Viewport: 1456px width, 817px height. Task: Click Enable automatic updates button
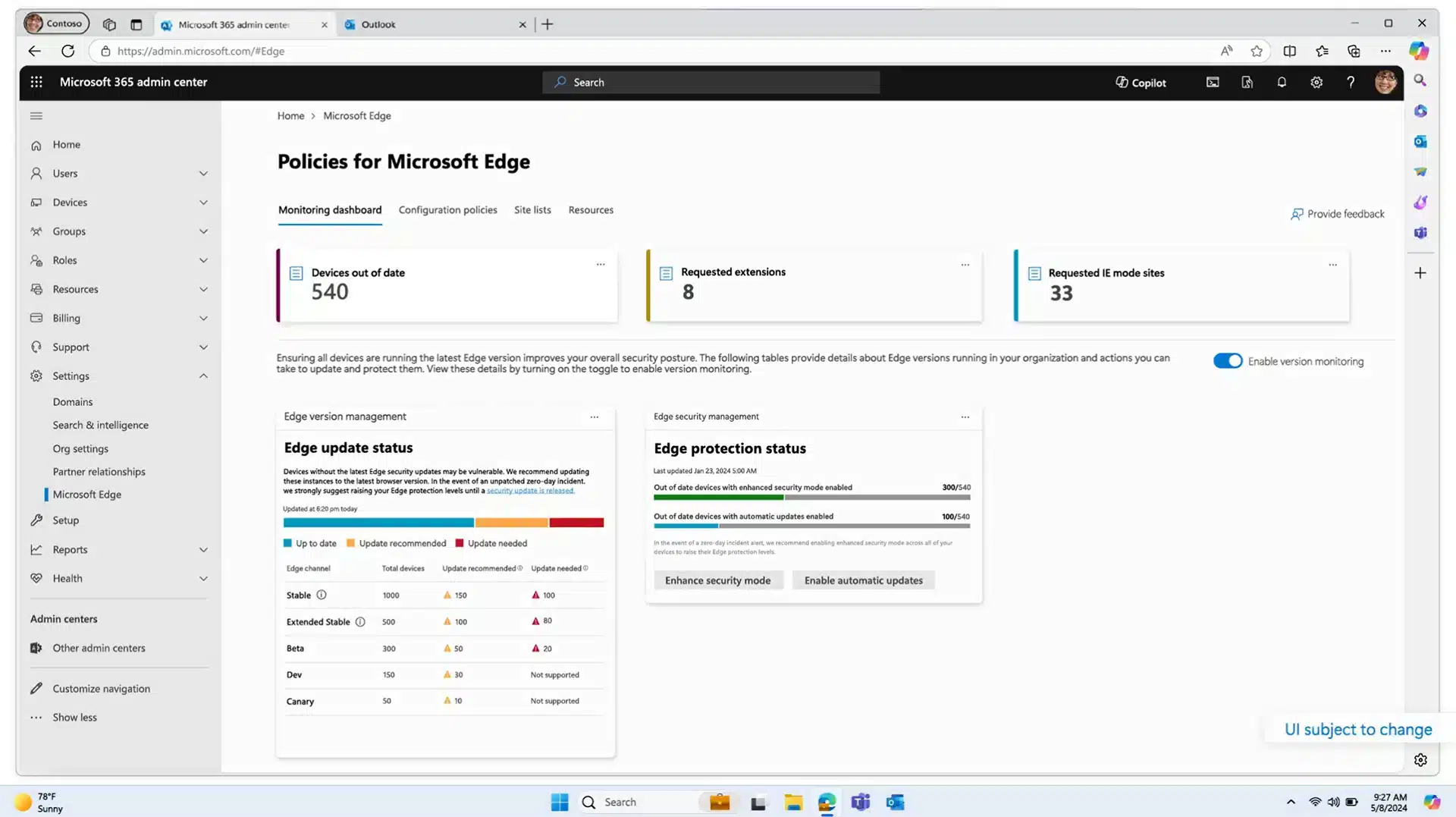pyautogui.click(x=863, y=580)
